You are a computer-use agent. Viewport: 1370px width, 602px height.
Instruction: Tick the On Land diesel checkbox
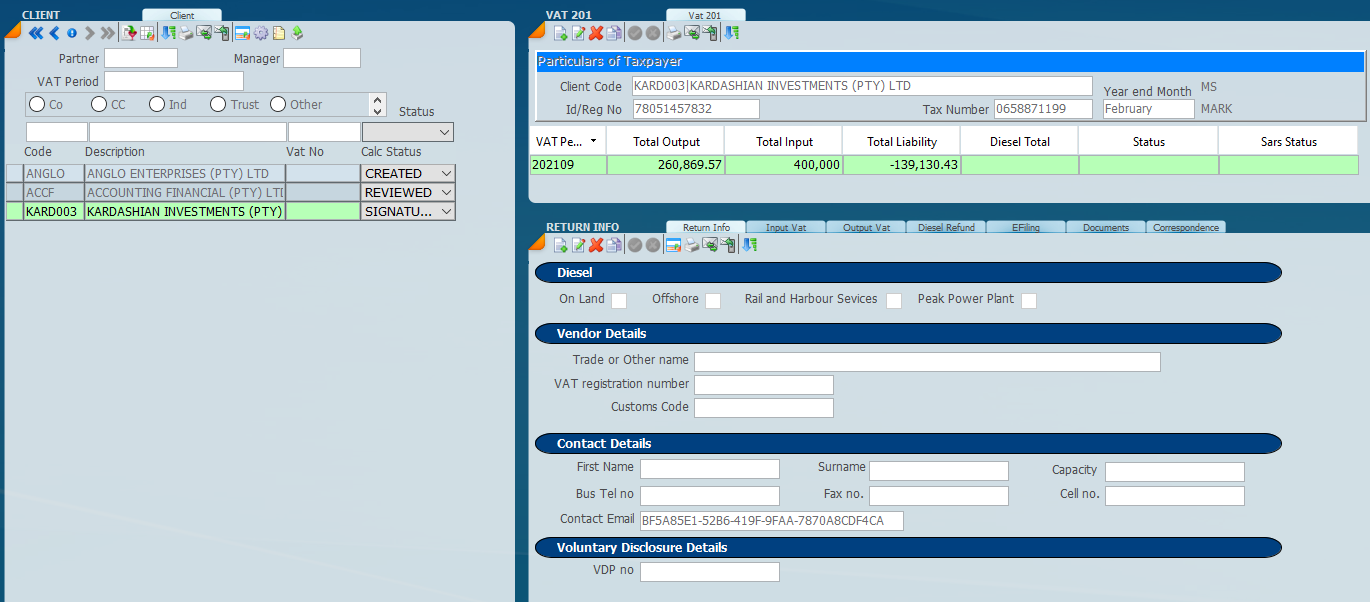(619, 300)
